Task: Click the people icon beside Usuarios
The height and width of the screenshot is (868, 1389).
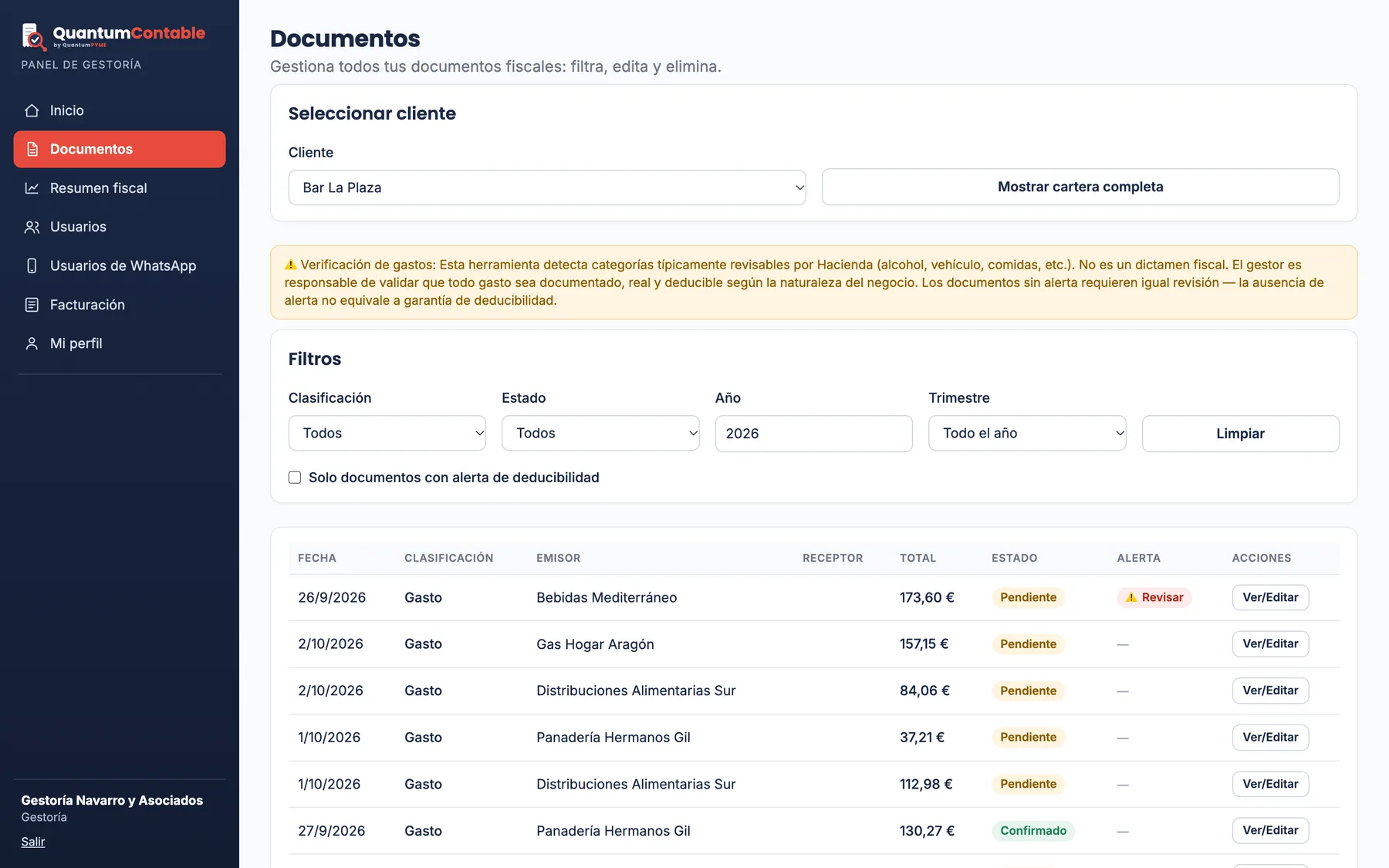Action: tap(32, 227)
